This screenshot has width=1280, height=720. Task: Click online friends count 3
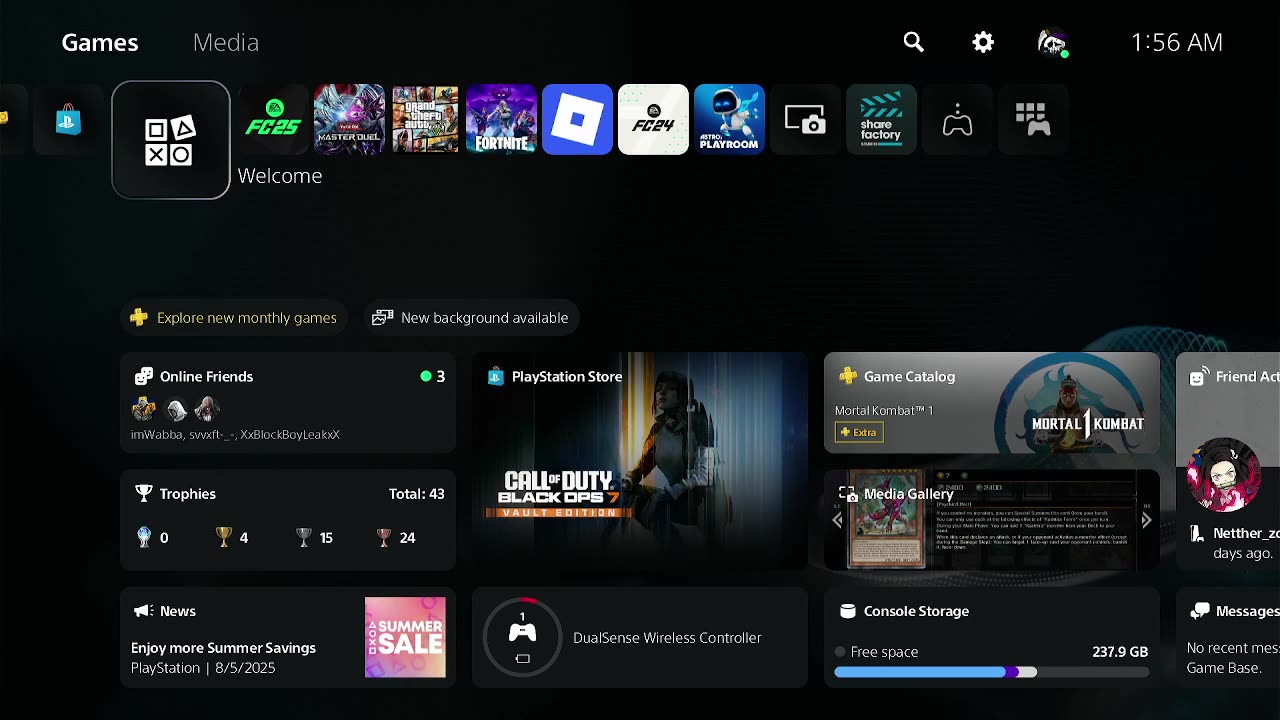coord(433,377)
